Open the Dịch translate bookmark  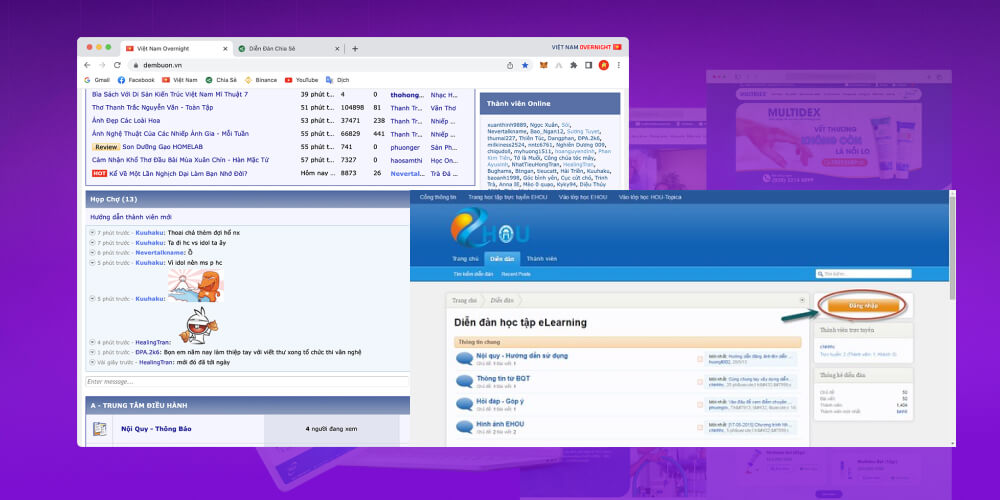click(337, 80)
